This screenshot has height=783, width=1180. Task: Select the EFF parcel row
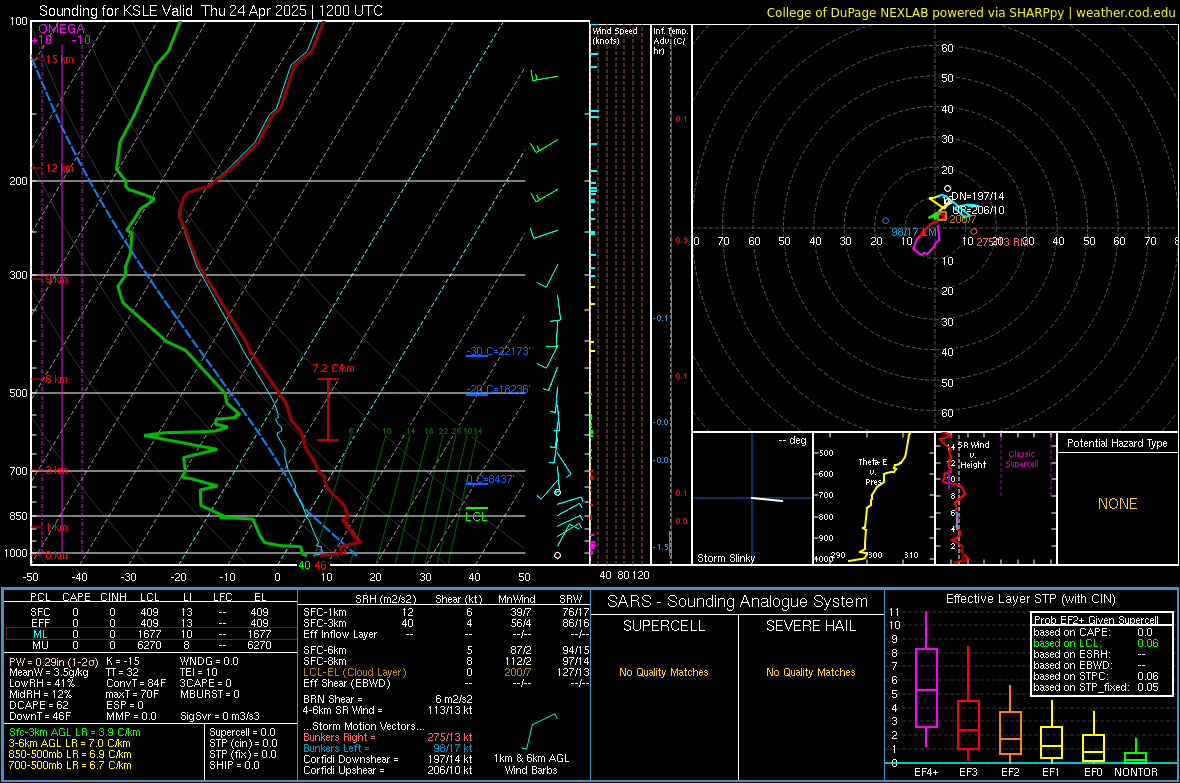click(150, 623)
